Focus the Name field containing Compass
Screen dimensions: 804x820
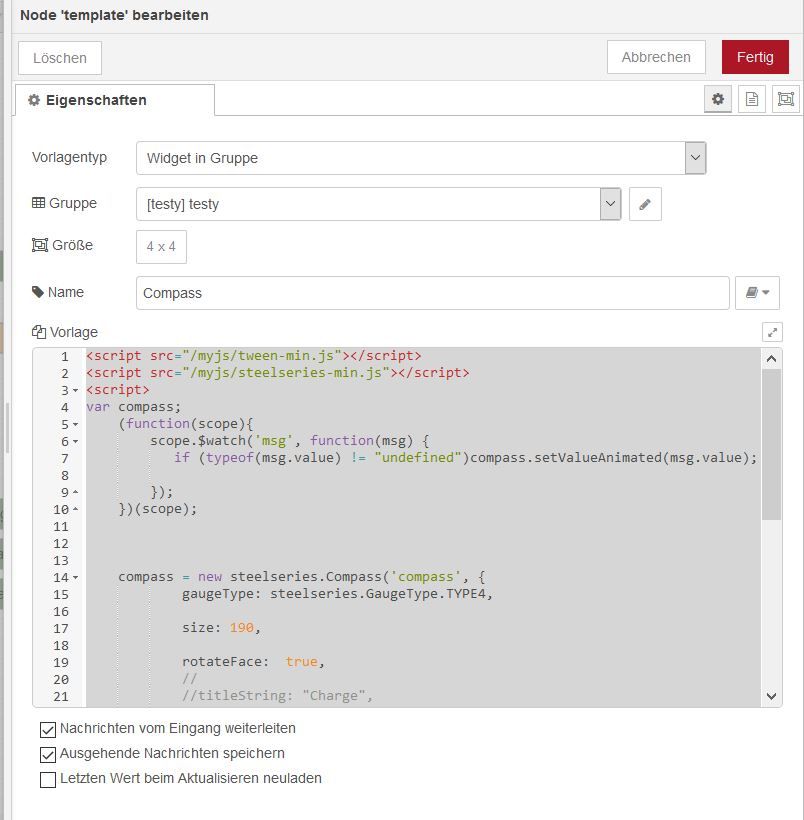coord(433,293)
